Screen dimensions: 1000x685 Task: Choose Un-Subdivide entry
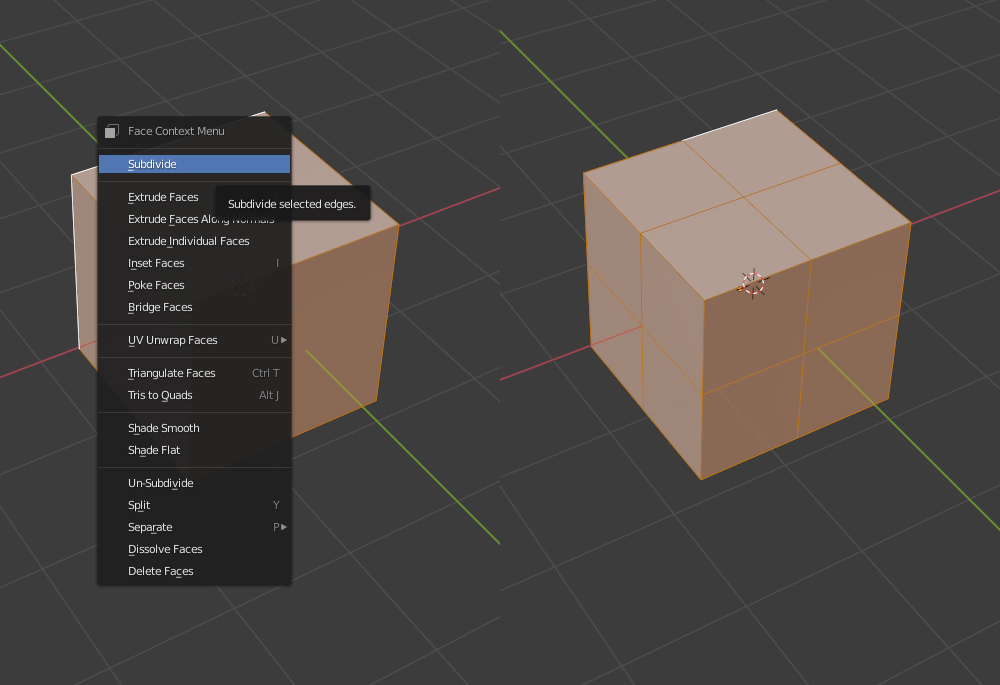(x=195, y=483)
